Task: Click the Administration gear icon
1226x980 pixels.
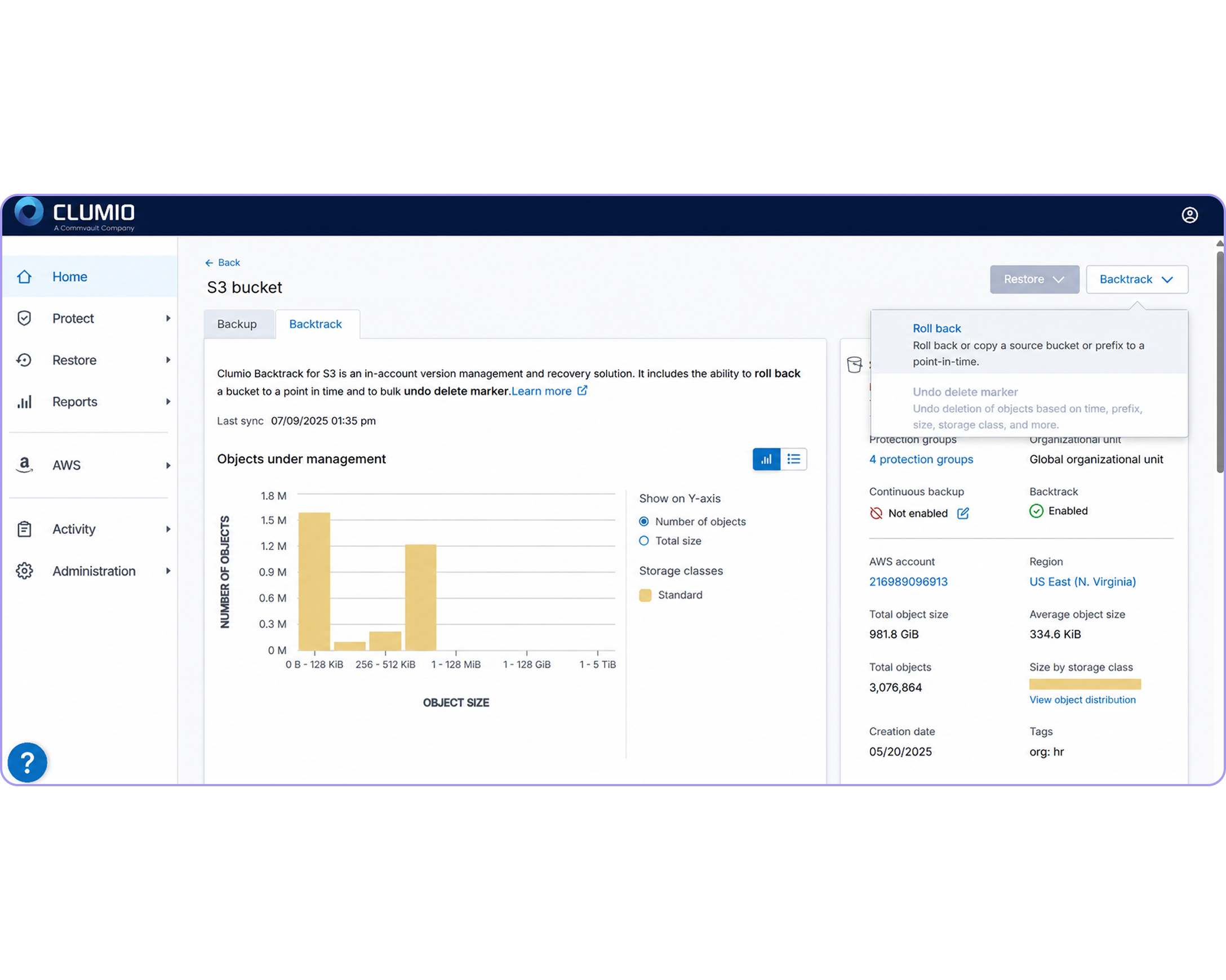Action: tap(24, 571)
